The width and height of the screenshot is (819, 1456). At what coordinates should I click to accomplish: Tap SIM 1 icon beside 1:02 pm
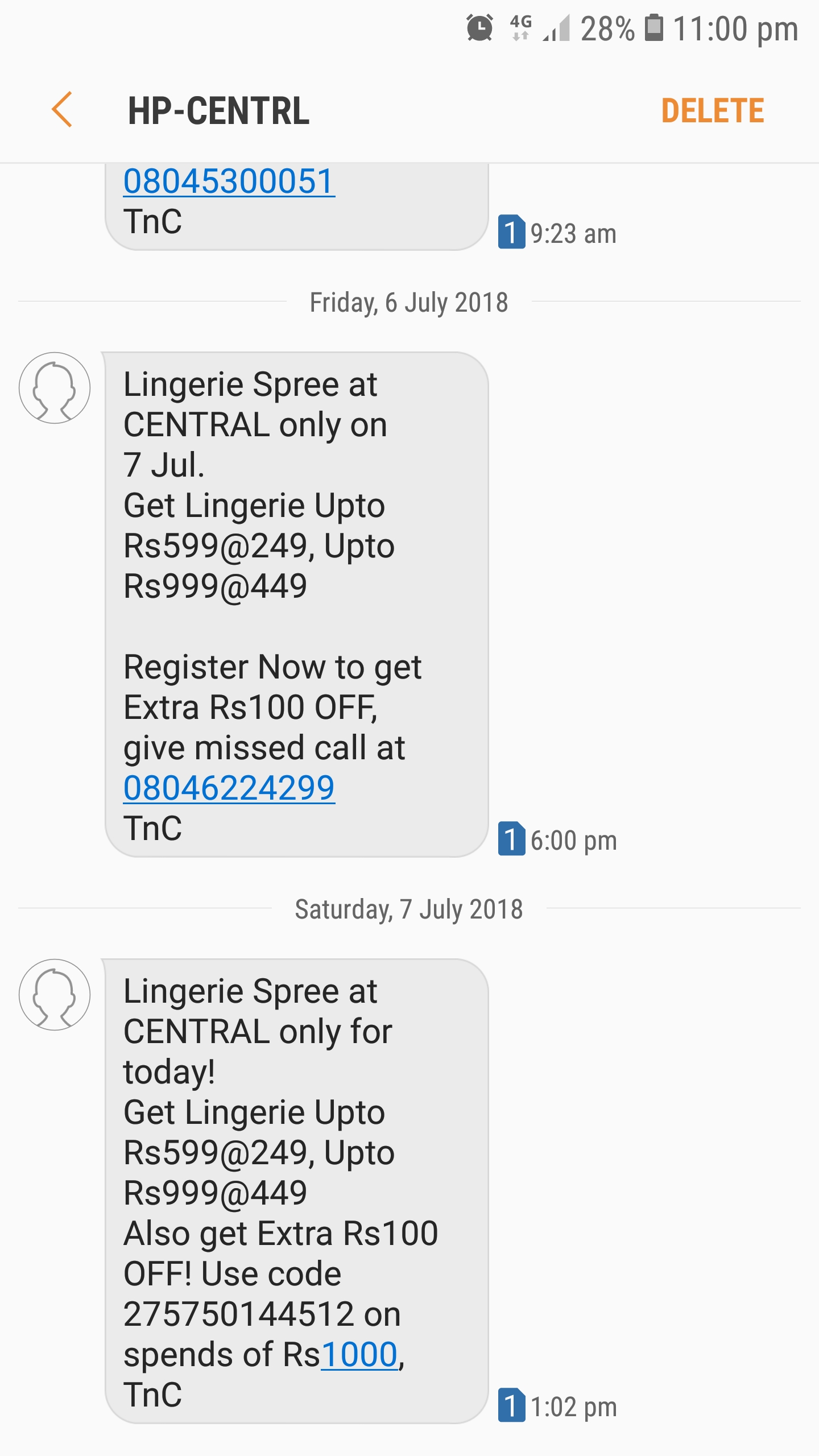pos(511,1405)
